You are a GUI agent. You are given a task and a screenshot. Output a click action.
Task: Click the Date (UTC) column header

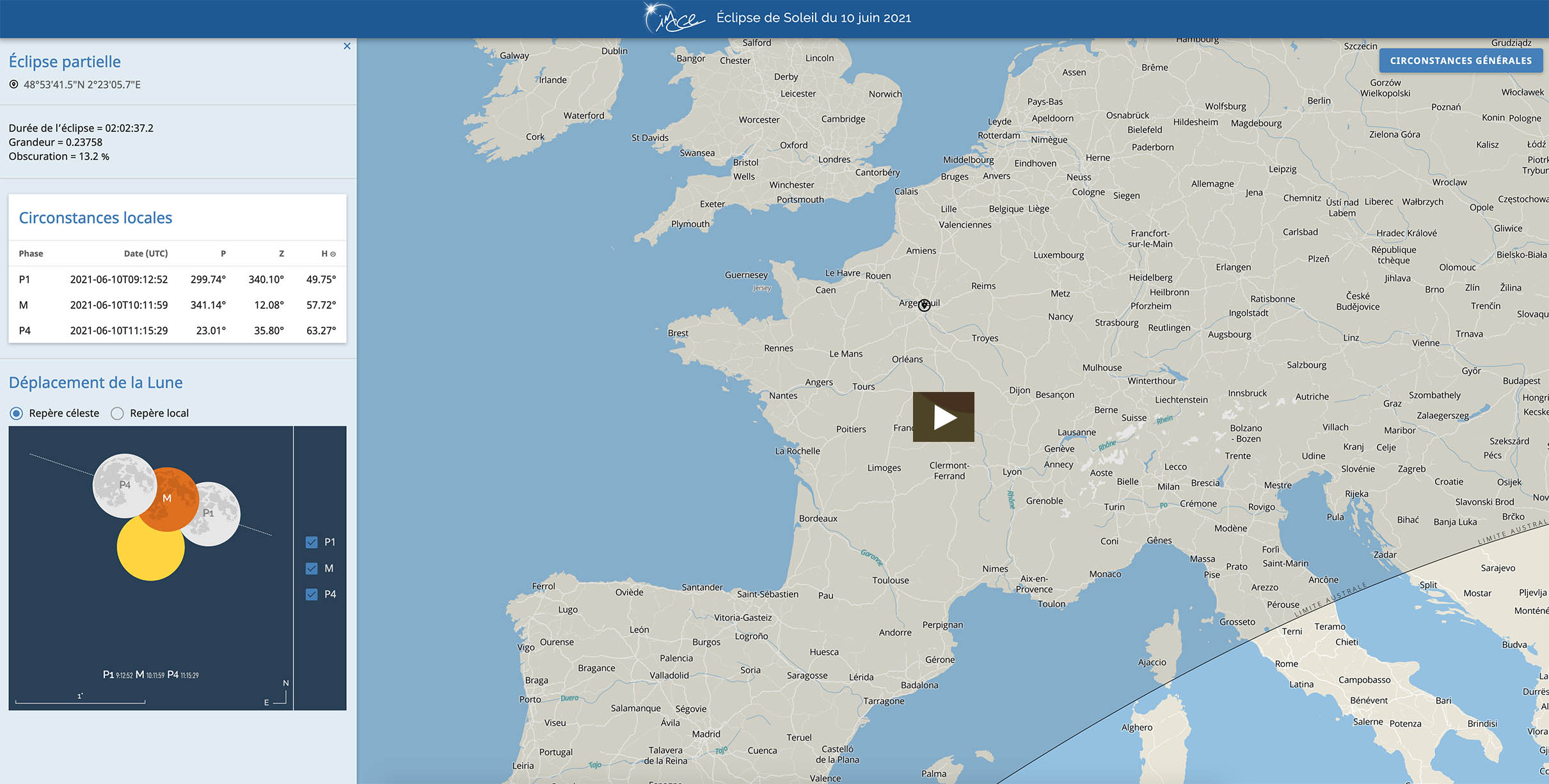click(146, 254)
